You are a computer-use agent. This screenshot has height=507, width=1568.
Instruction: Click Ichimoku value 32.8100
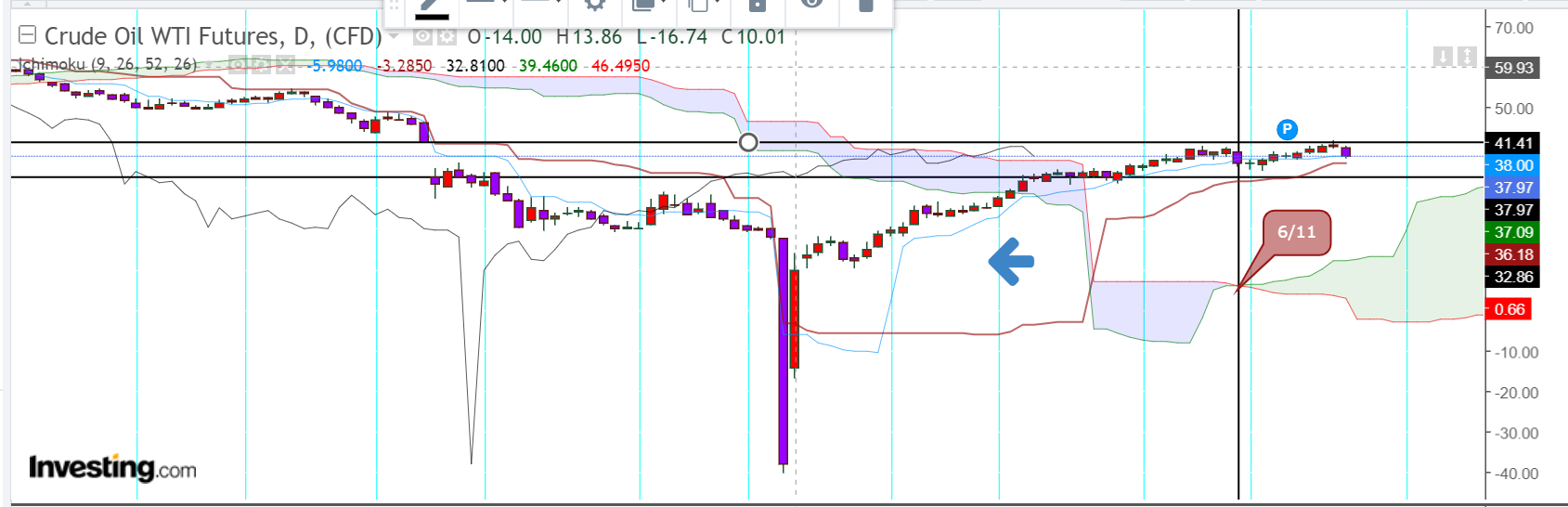[475, 66]
